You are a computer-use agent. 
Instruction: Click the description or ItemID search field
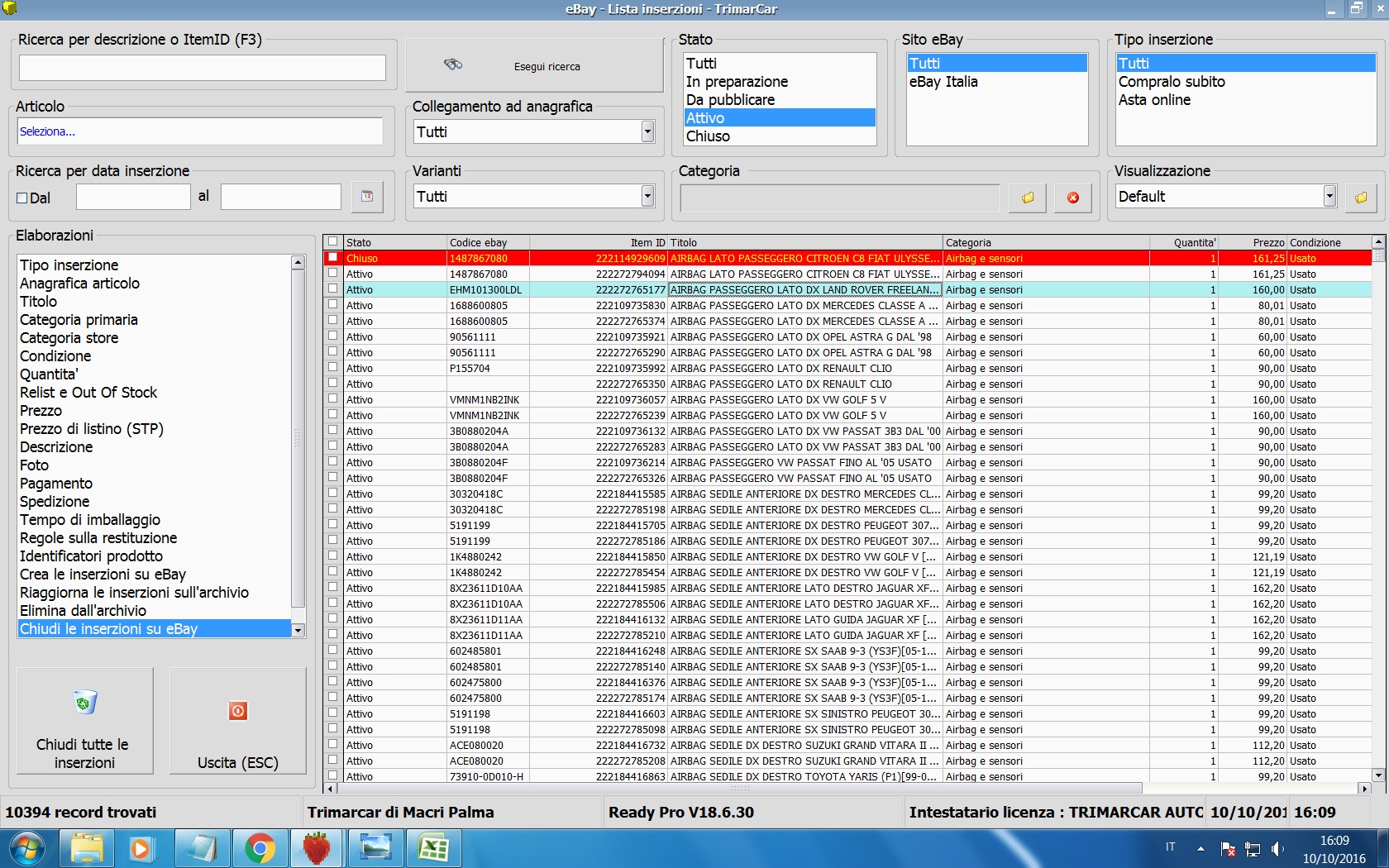(203, 68)
